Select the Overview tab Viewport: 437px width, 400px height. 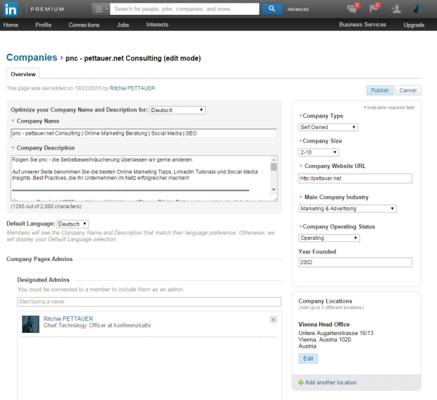tap(23, 74)
